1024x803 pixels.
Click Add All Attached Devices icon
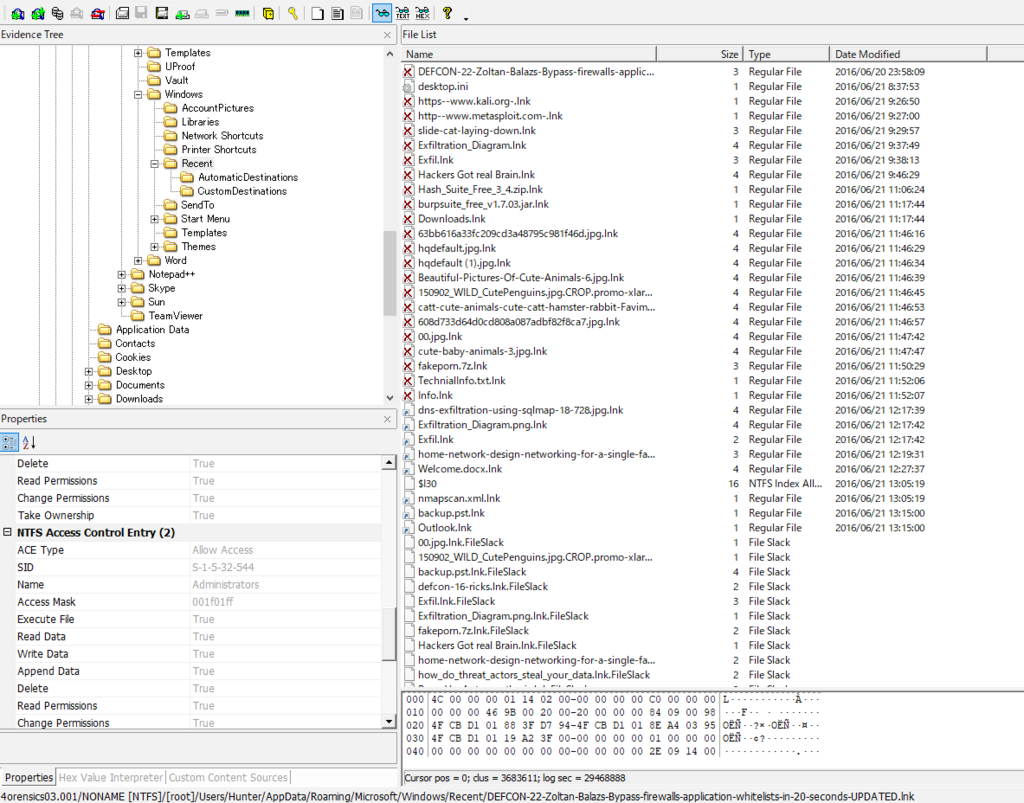[x=38, y=13]
